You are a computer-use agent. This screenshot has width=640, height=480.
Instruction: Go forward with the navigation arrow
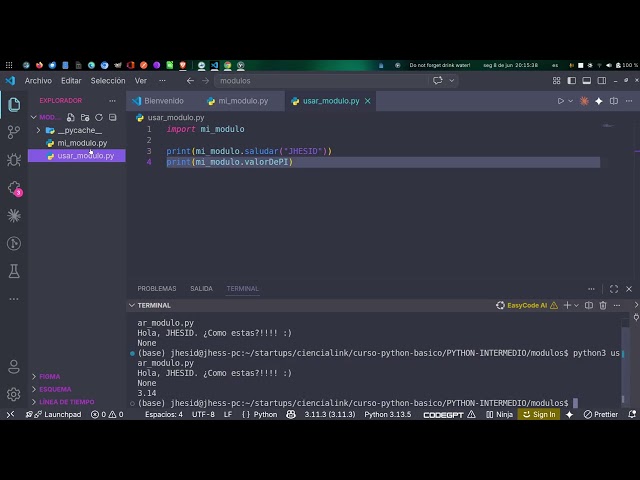pyautogui.click(x=205, y=81)
